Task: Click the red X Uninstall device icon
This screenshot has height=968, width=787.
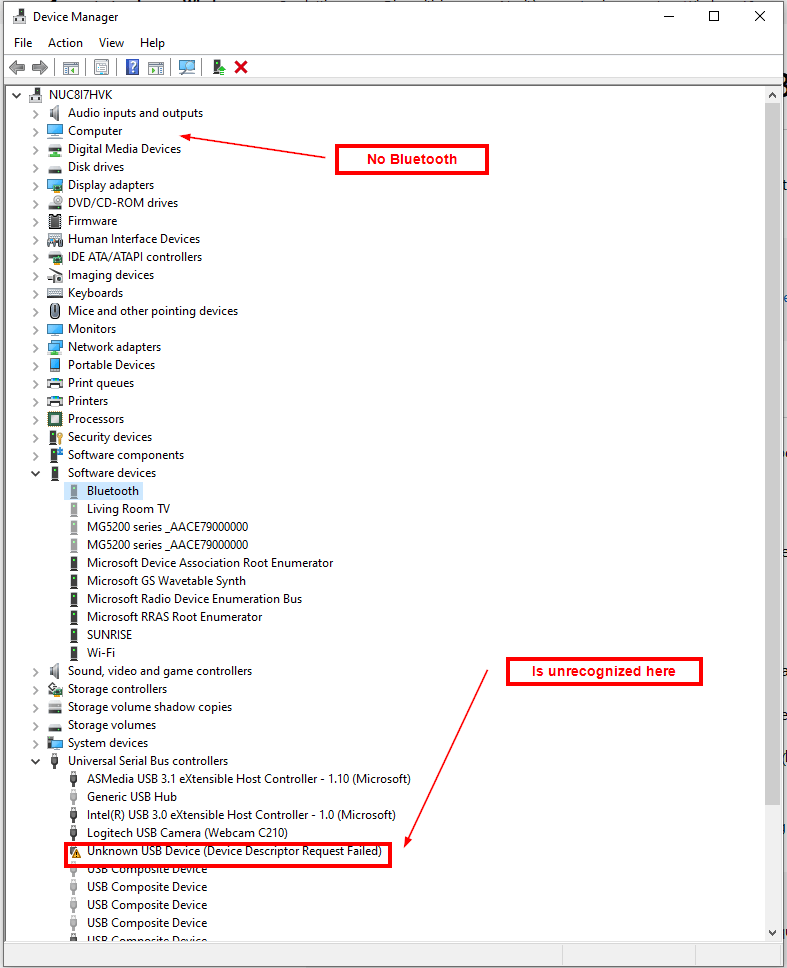Action: pyautogui.click(x=241, y=67)
